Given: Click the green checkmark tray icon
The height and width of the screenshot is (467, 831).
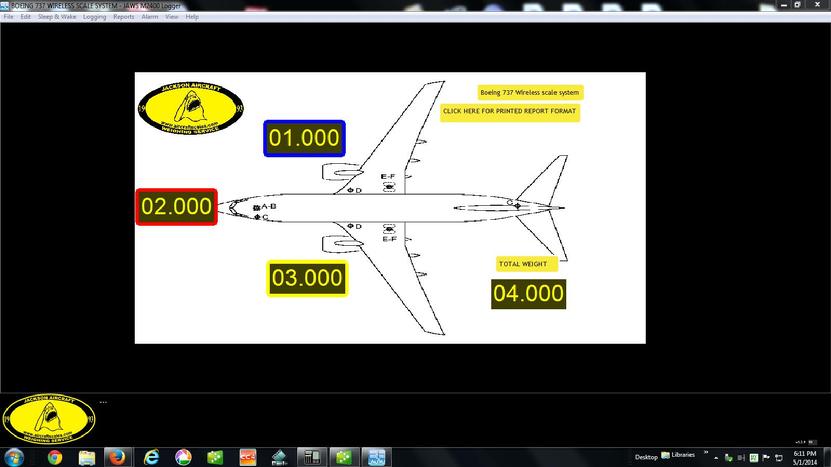Looking at the screenshot, I should (x=729, y=457).
